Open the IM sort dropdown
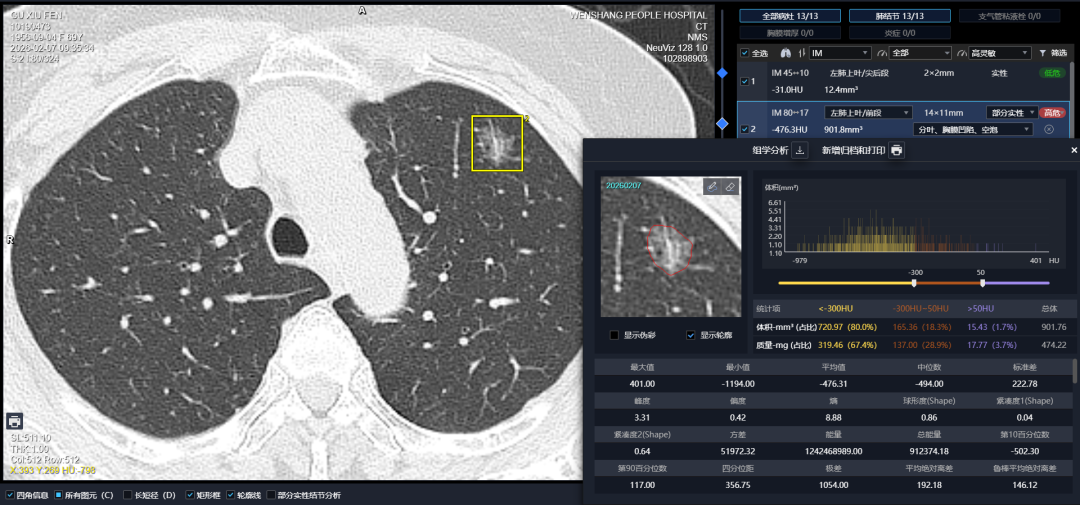Image resolution: width=1080 pixels, height=505 pixels. pyautogui.click(x=839, y=53)
